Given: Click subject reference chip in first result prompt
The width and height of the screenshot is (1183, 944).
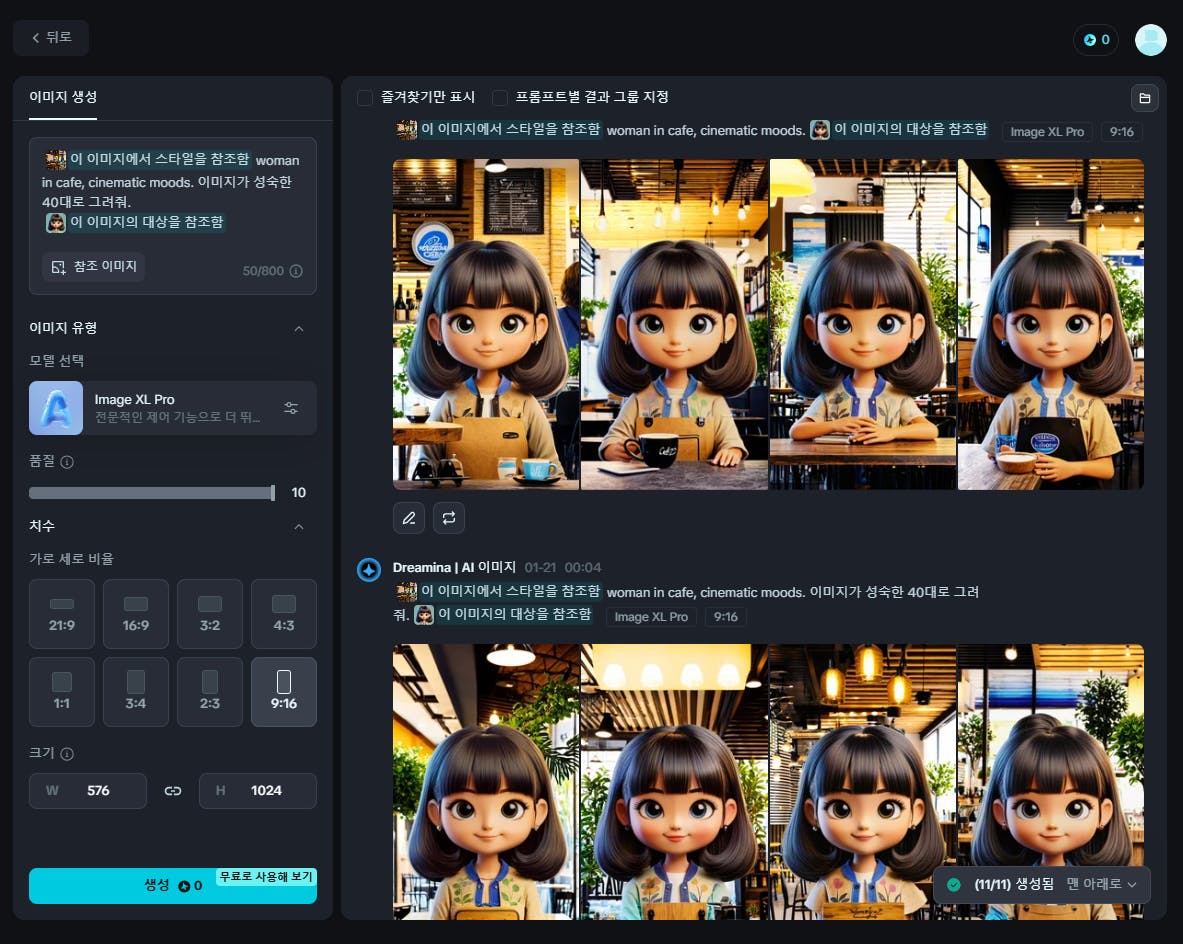Looking at the screenshot, I should point(899,130).
